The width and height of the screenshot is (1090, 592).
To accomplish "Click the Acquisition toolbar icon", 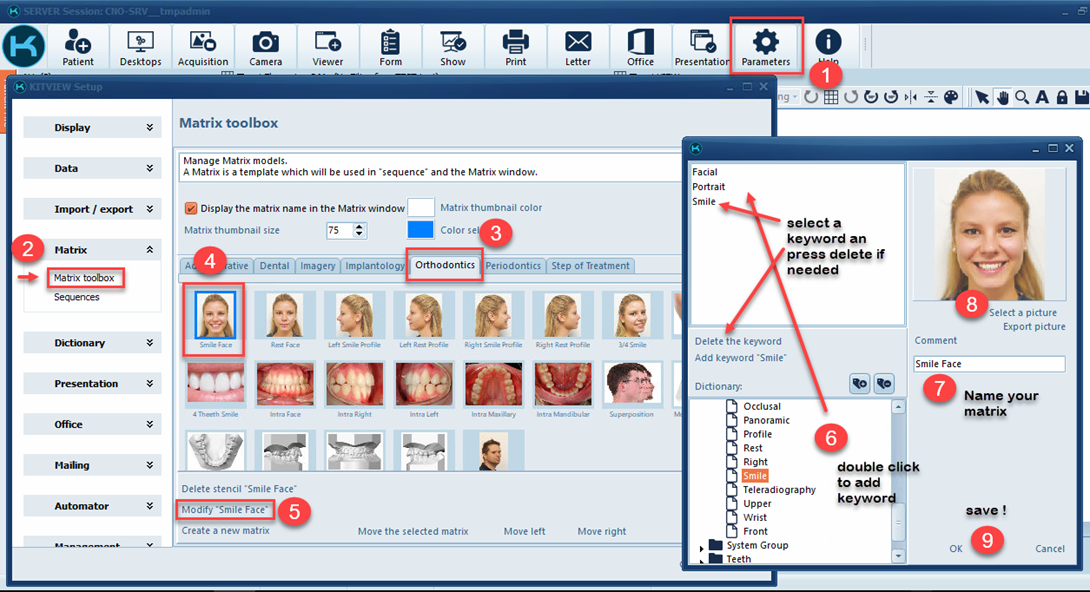I will tap(203, 47).
